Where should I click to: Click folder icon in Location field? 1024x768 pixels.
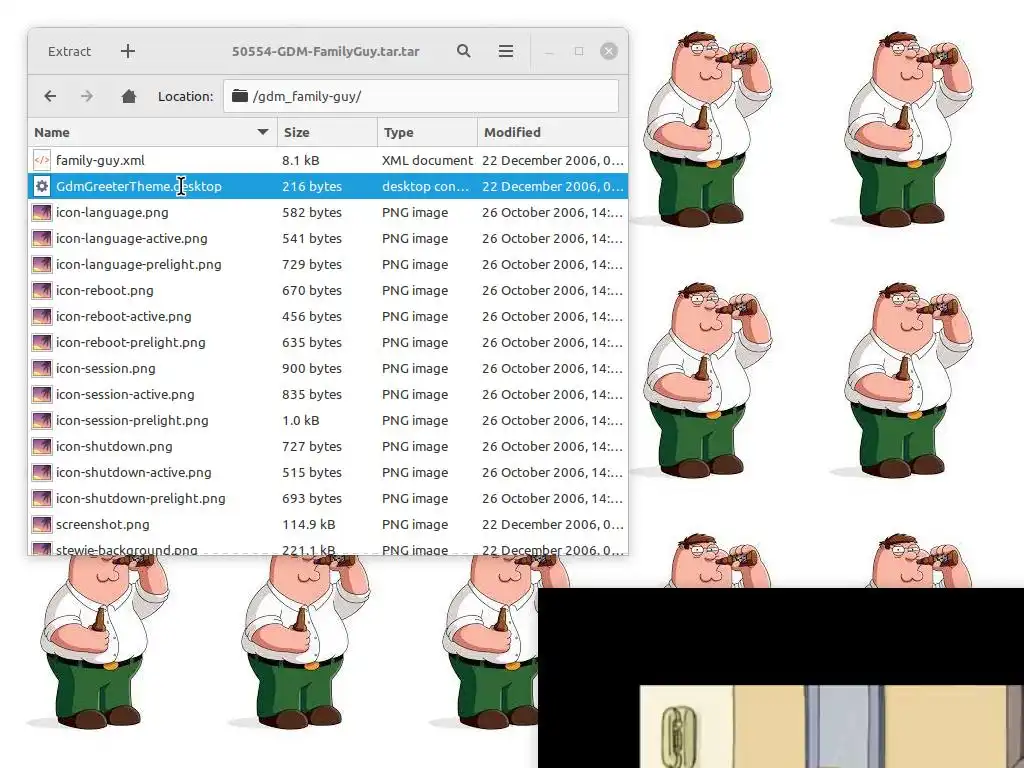[x=240, y=96]
